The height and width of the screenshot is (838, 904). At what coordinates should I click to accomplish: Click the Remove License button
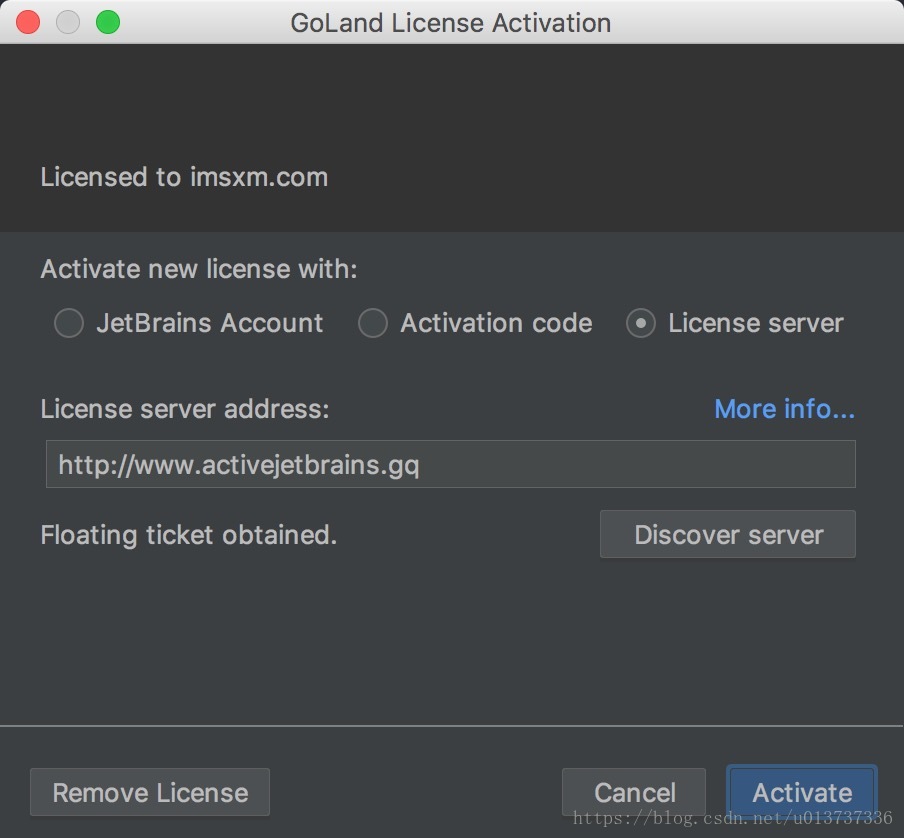pyautogui.click(x=150, y=792)
